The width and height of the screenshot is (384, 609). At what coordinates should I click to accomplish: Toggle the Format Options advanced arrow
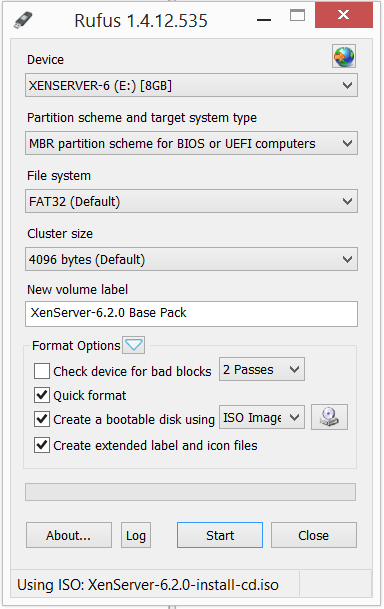point(134,345)
